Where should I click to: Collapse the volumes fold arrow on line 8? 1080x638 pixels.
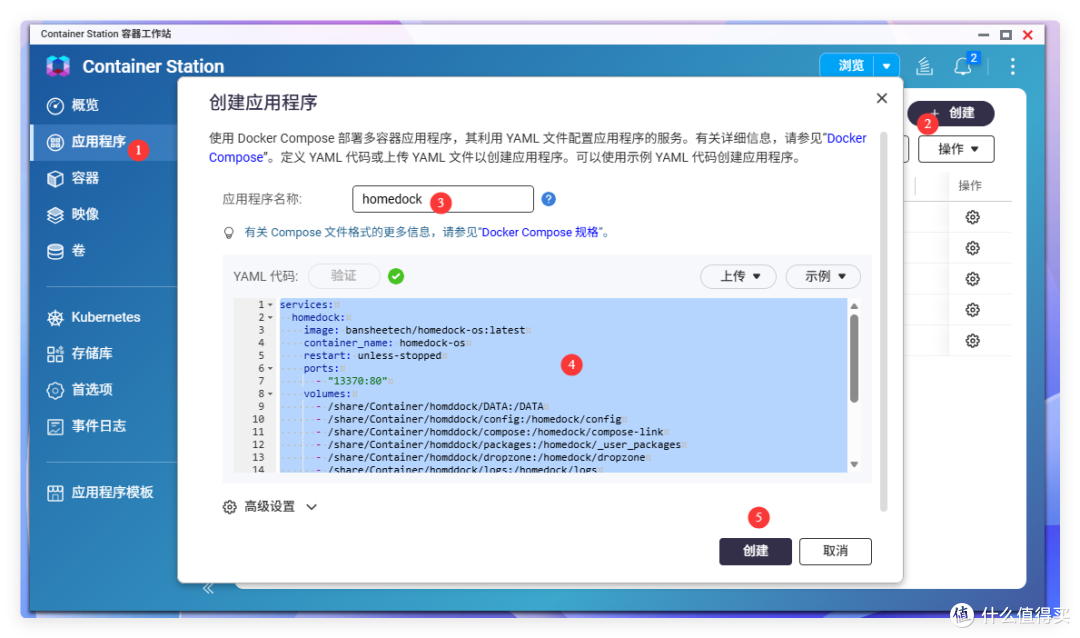click(x=271, y=394)
